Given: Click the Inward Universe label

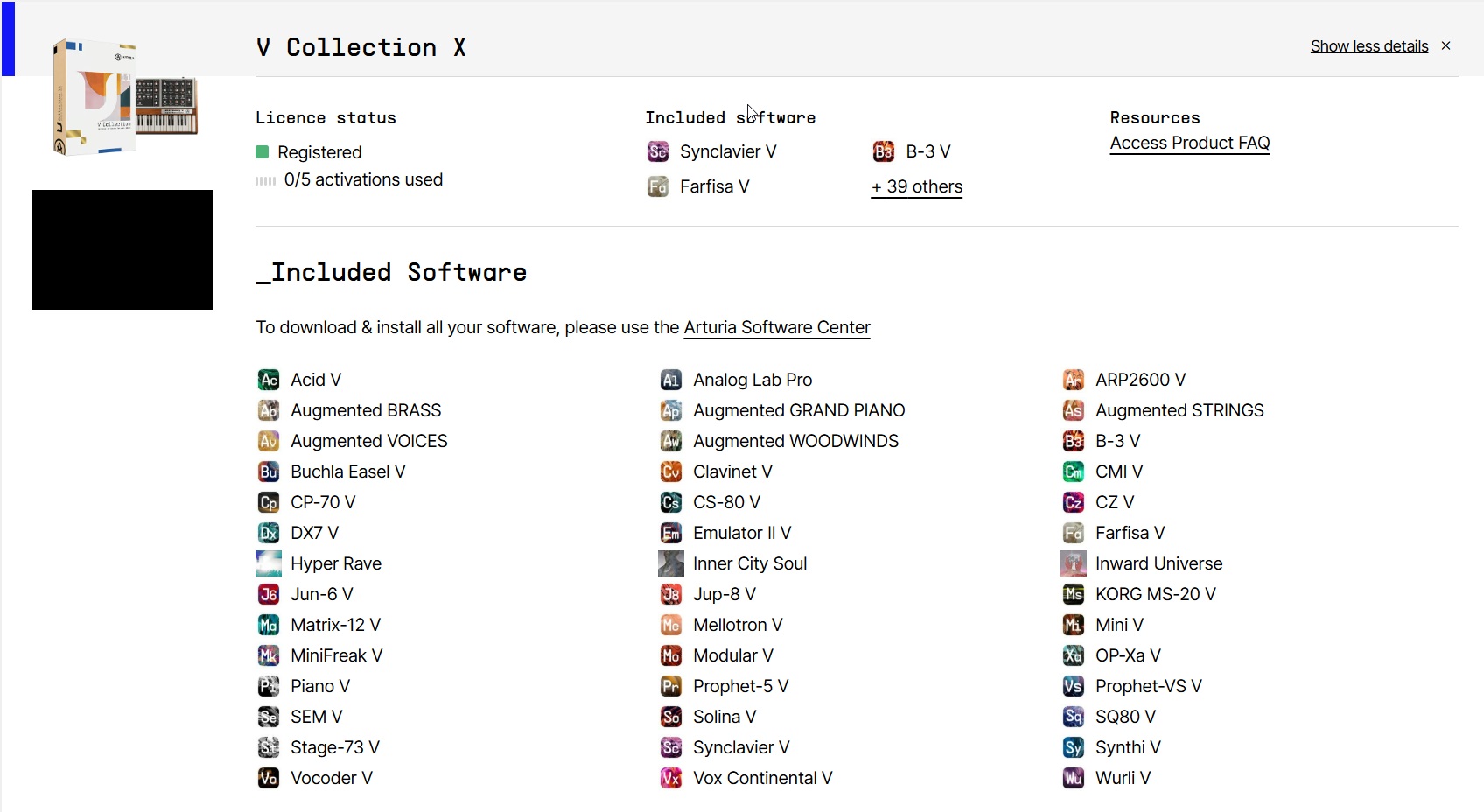Looking at the screenshot, I should click(x=1159, y=563).
